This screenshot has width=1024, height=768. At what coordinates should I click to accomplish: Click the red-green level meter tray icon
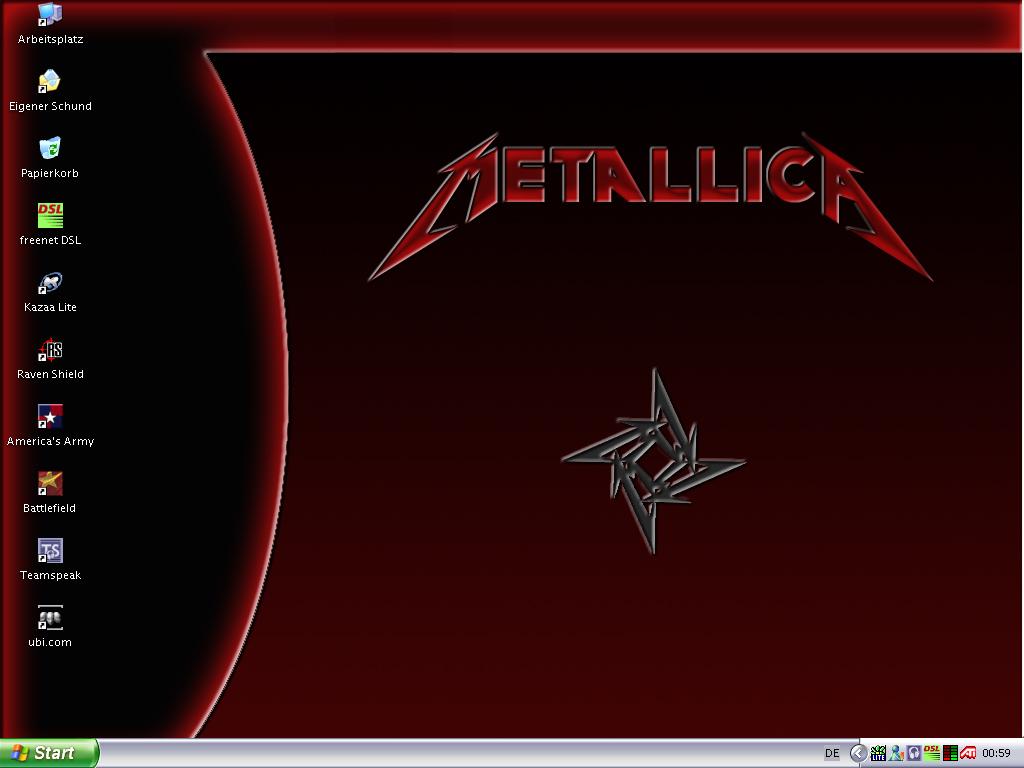click(x=950, y=753)
